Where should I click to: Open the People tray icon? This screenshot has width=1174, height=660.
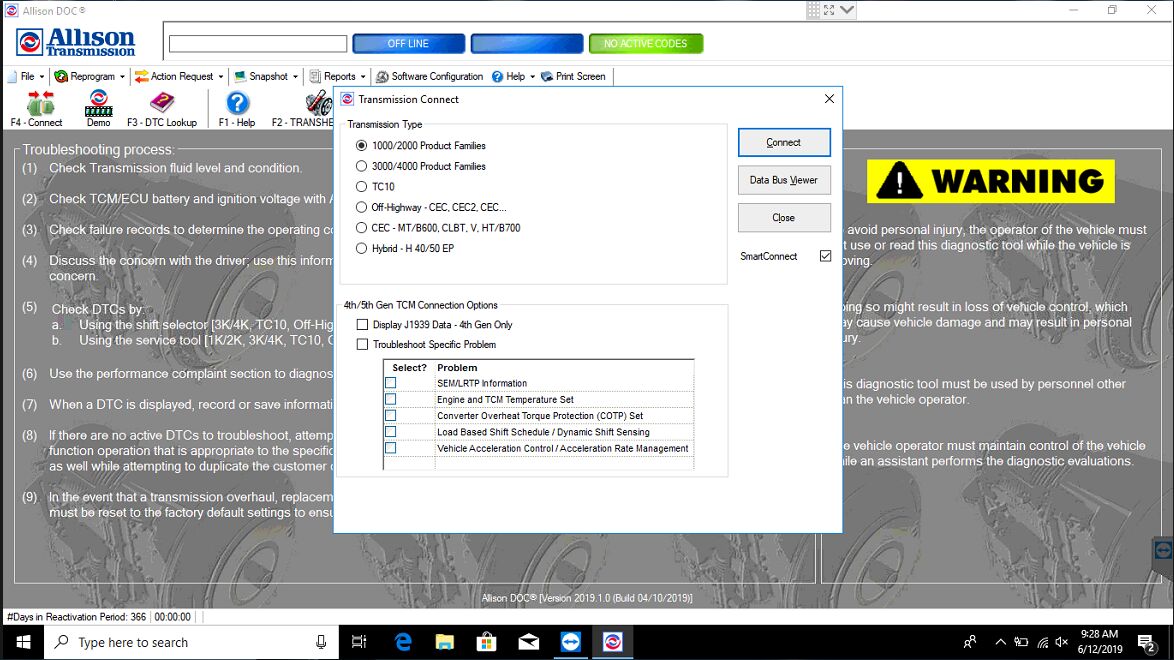pyautogui.click(x=970, y=642)
